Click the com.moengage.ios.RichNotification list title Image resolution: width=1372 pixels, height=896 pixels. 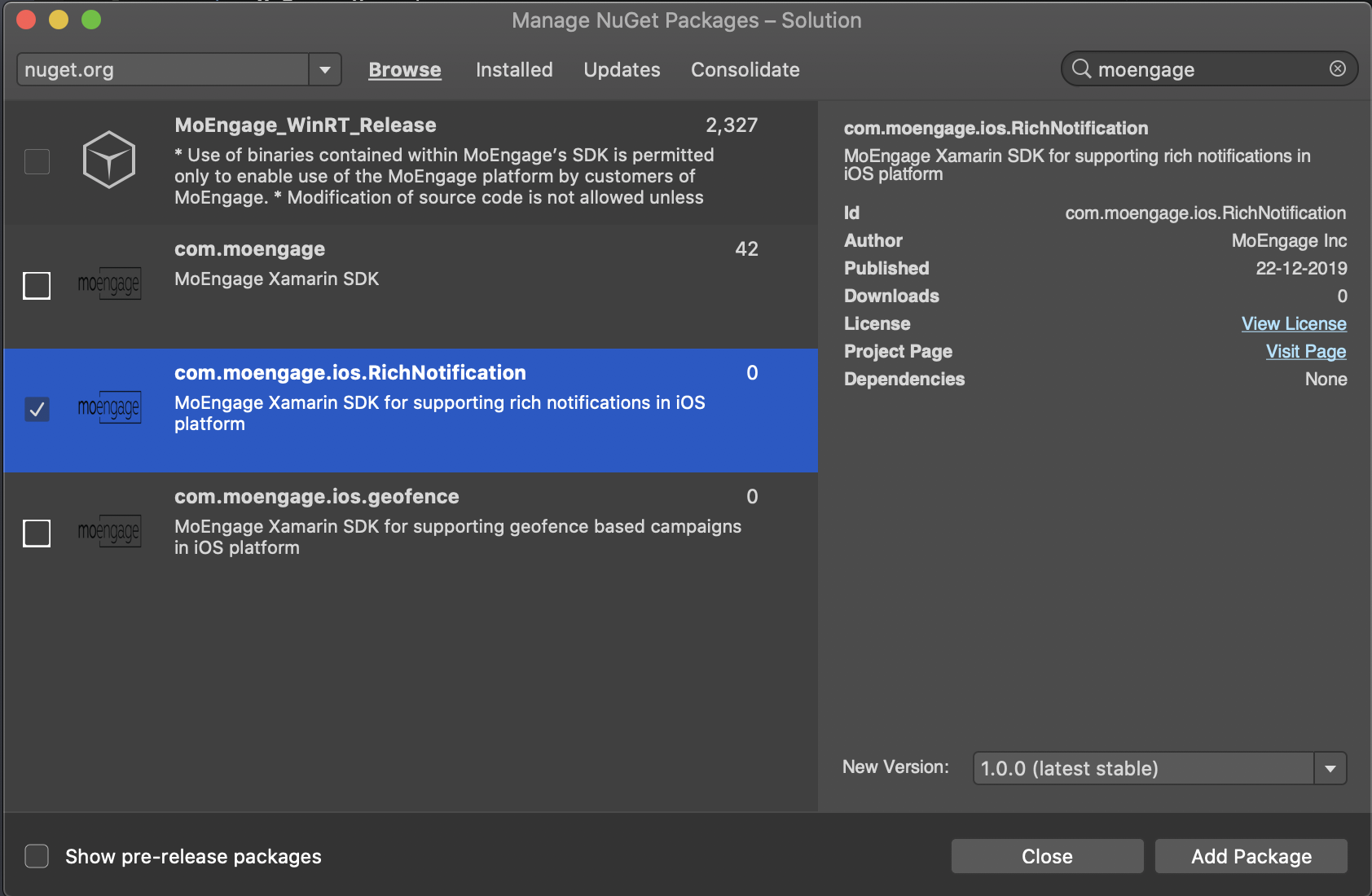350,372
